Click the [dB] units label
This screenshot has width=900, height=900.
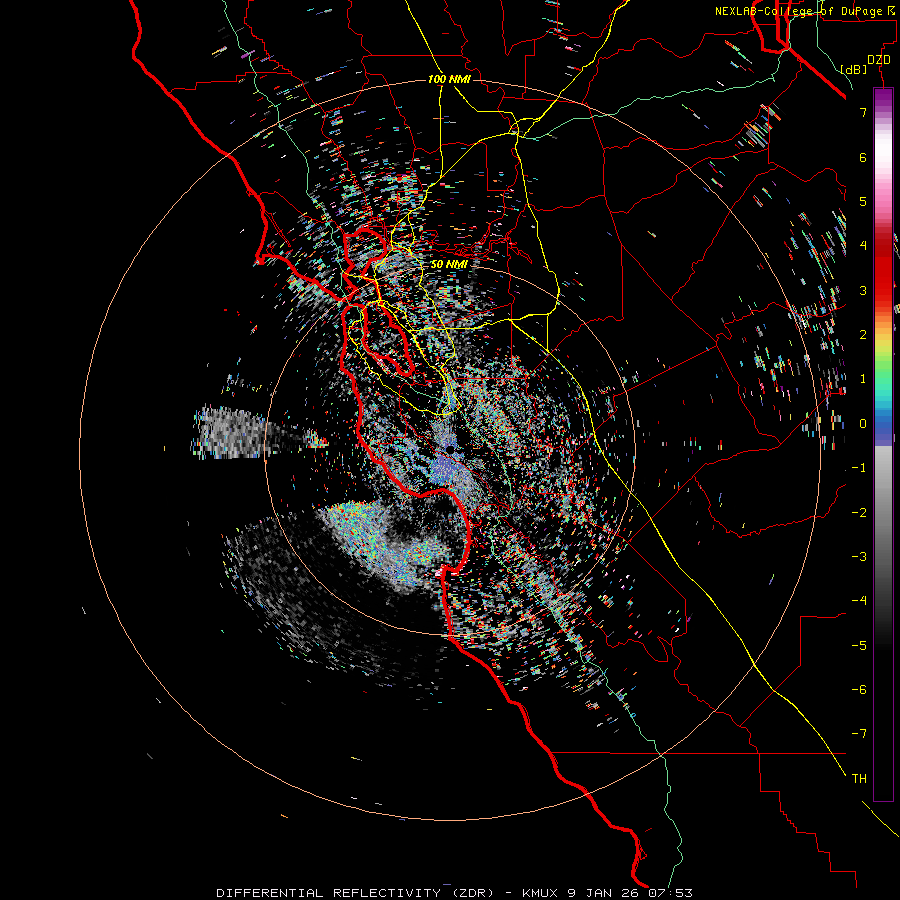coord(854,69)
